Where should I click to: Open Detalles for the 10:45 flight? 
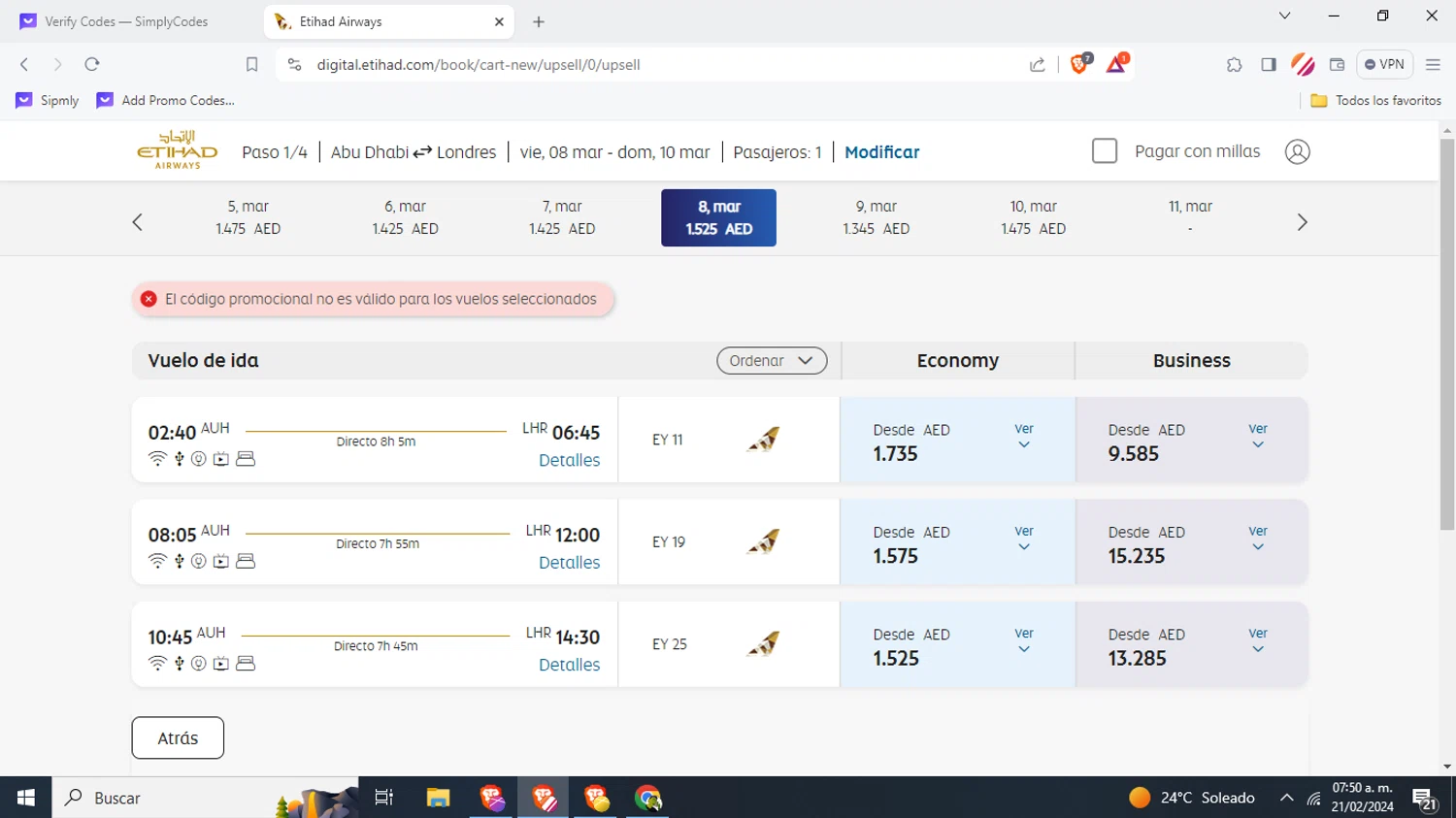pos(569,665)
